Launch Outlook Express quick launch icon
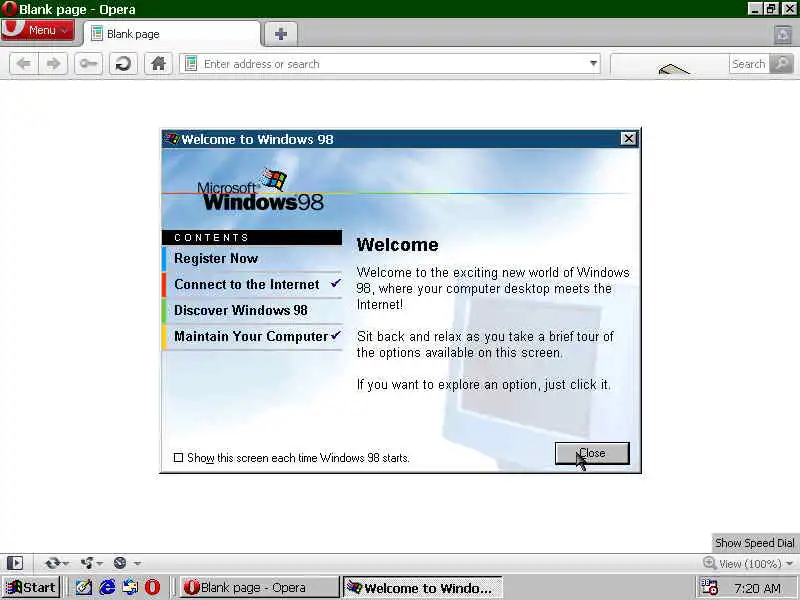Screen dimensions: 800x600 (x=130, y=587)
